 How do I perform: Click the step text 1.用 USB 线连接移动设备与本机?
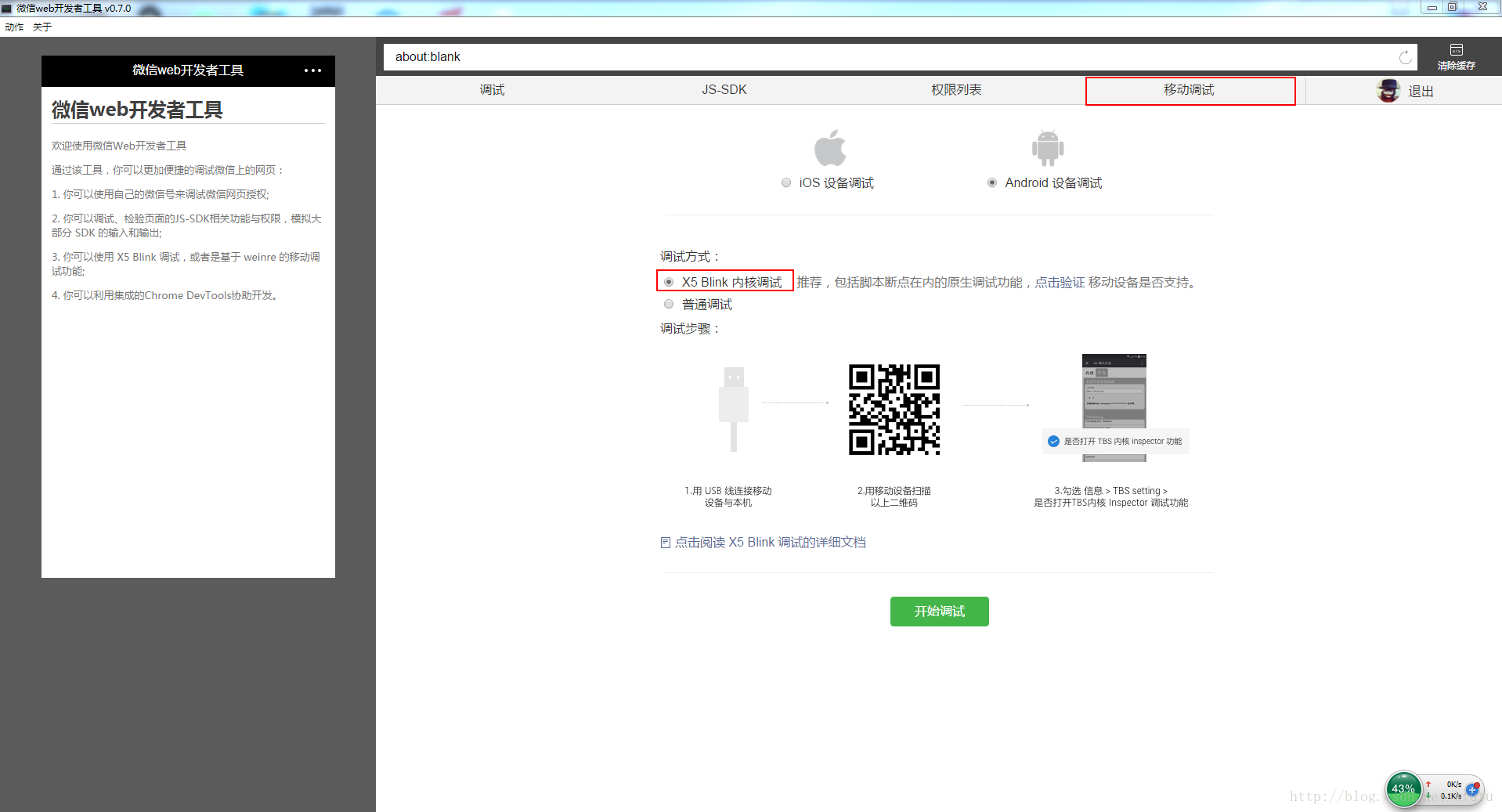(728, 496)
